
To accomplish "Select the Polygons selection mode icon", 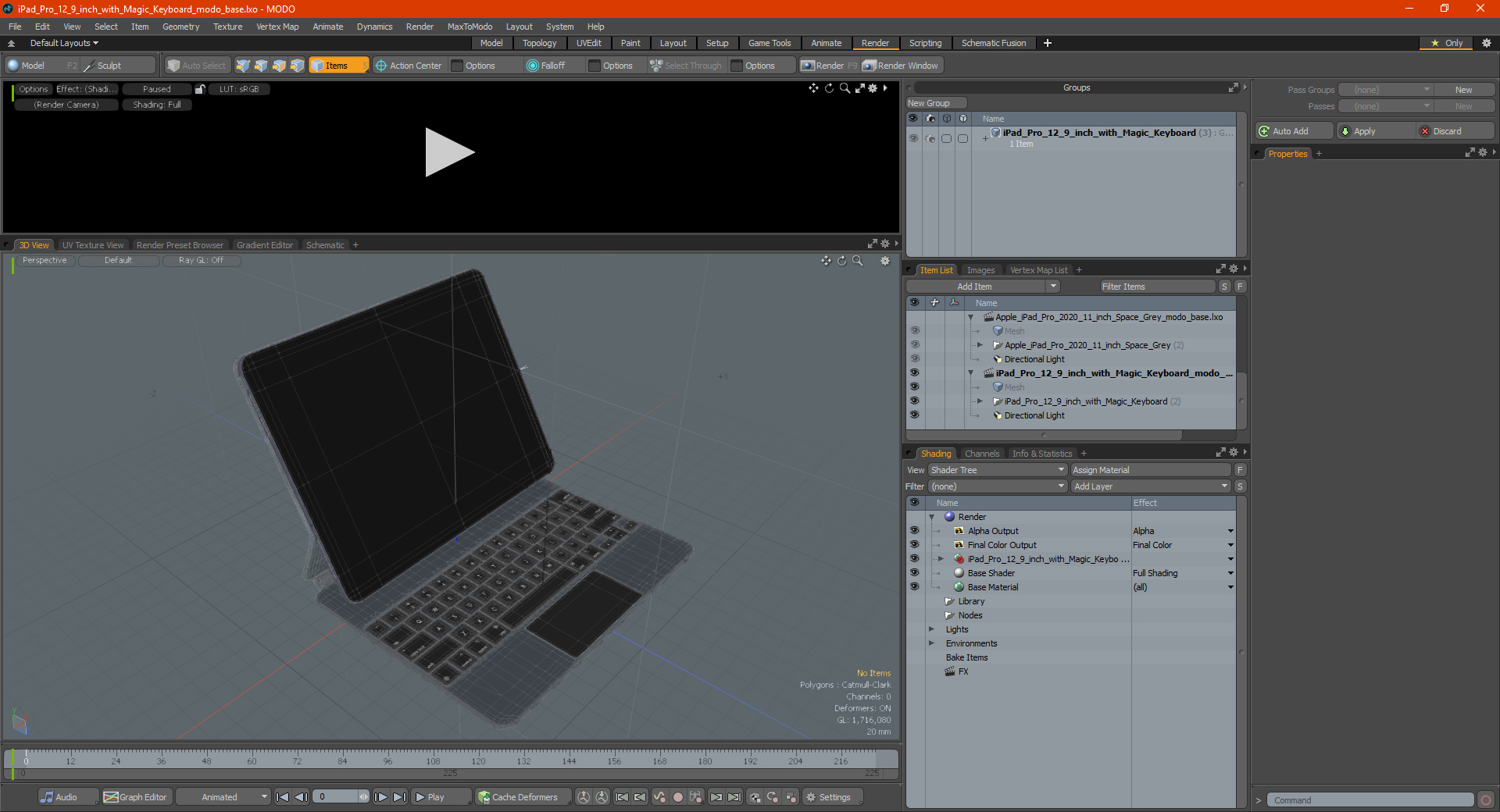I will (279, 66).
